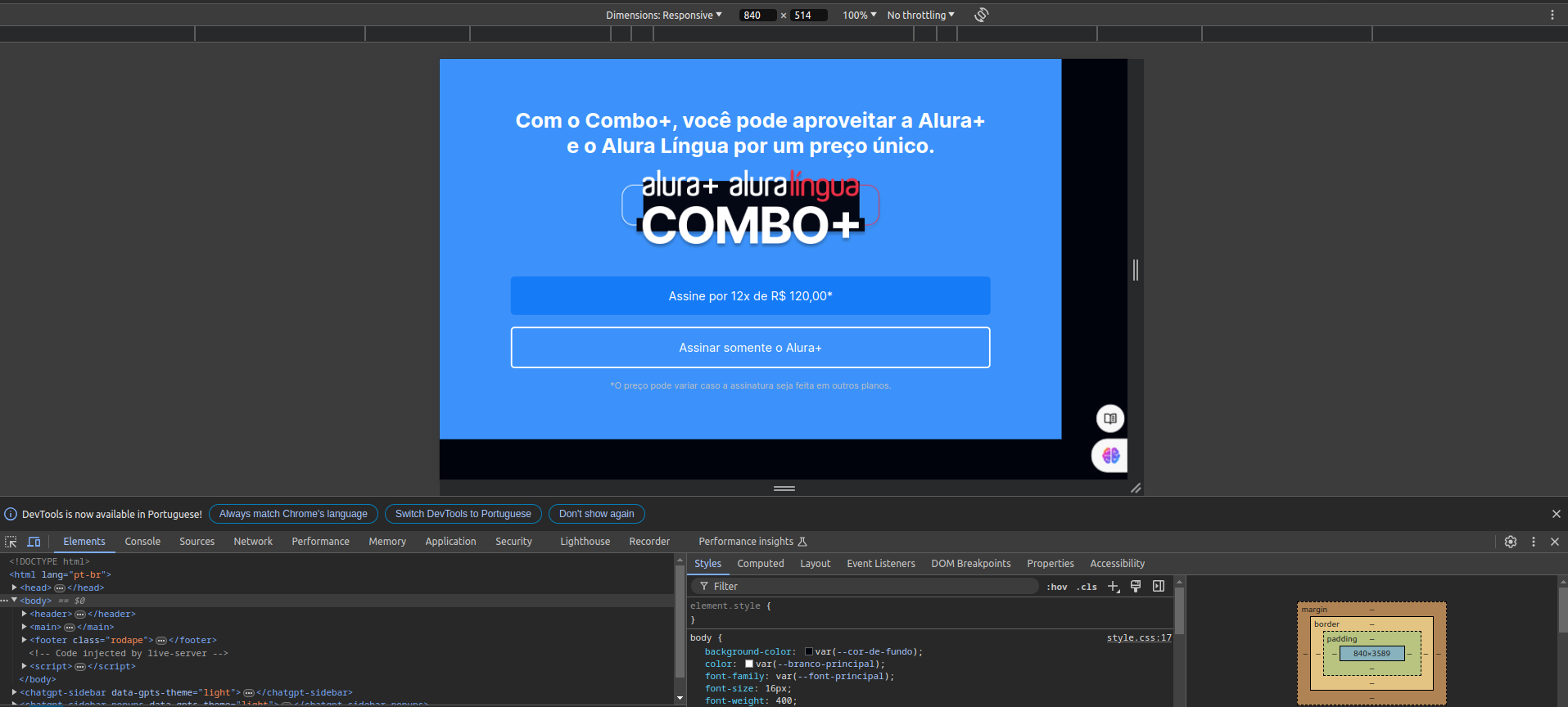The width and height of the screenshot is (1568, 707).
Task: Click the viewport bottom-edge resize handle
Action: pyautogui.click(x=784, y=488)
